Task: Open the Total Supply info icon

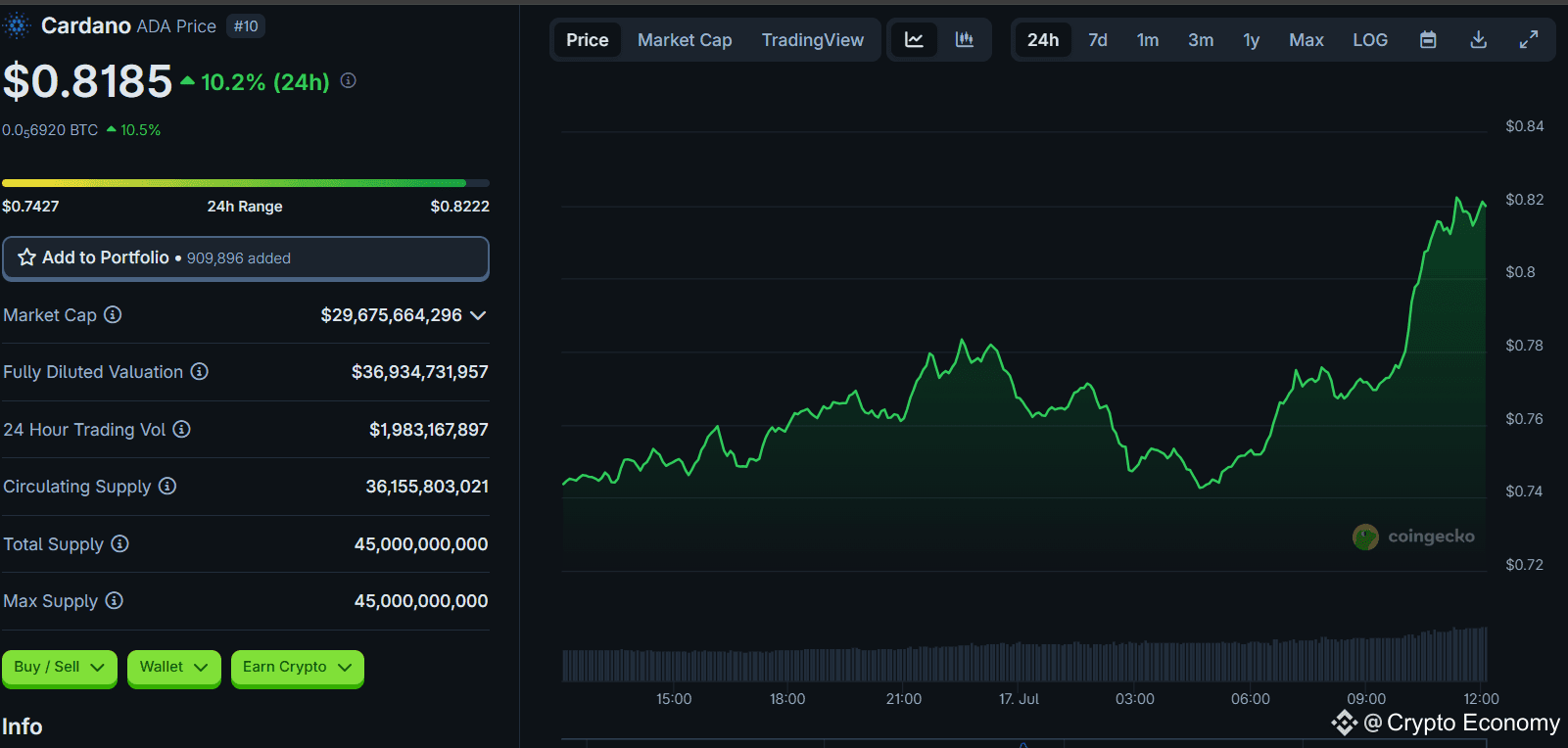Action: 119,543
